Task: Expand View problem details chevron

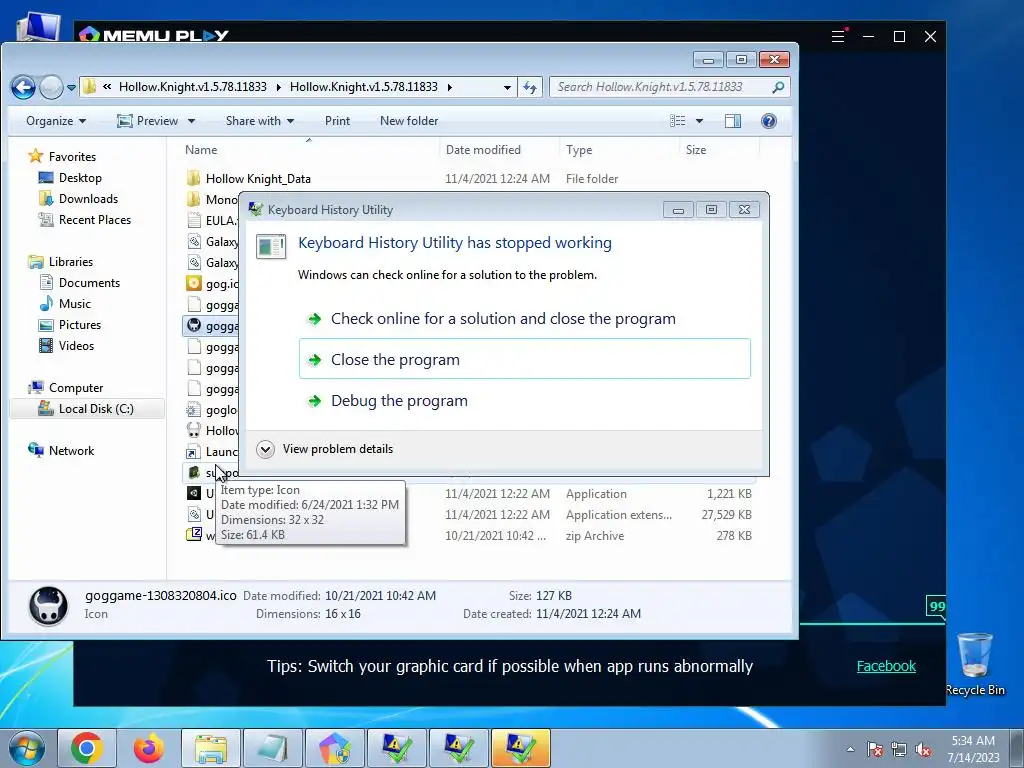Action: click(265, 449)
